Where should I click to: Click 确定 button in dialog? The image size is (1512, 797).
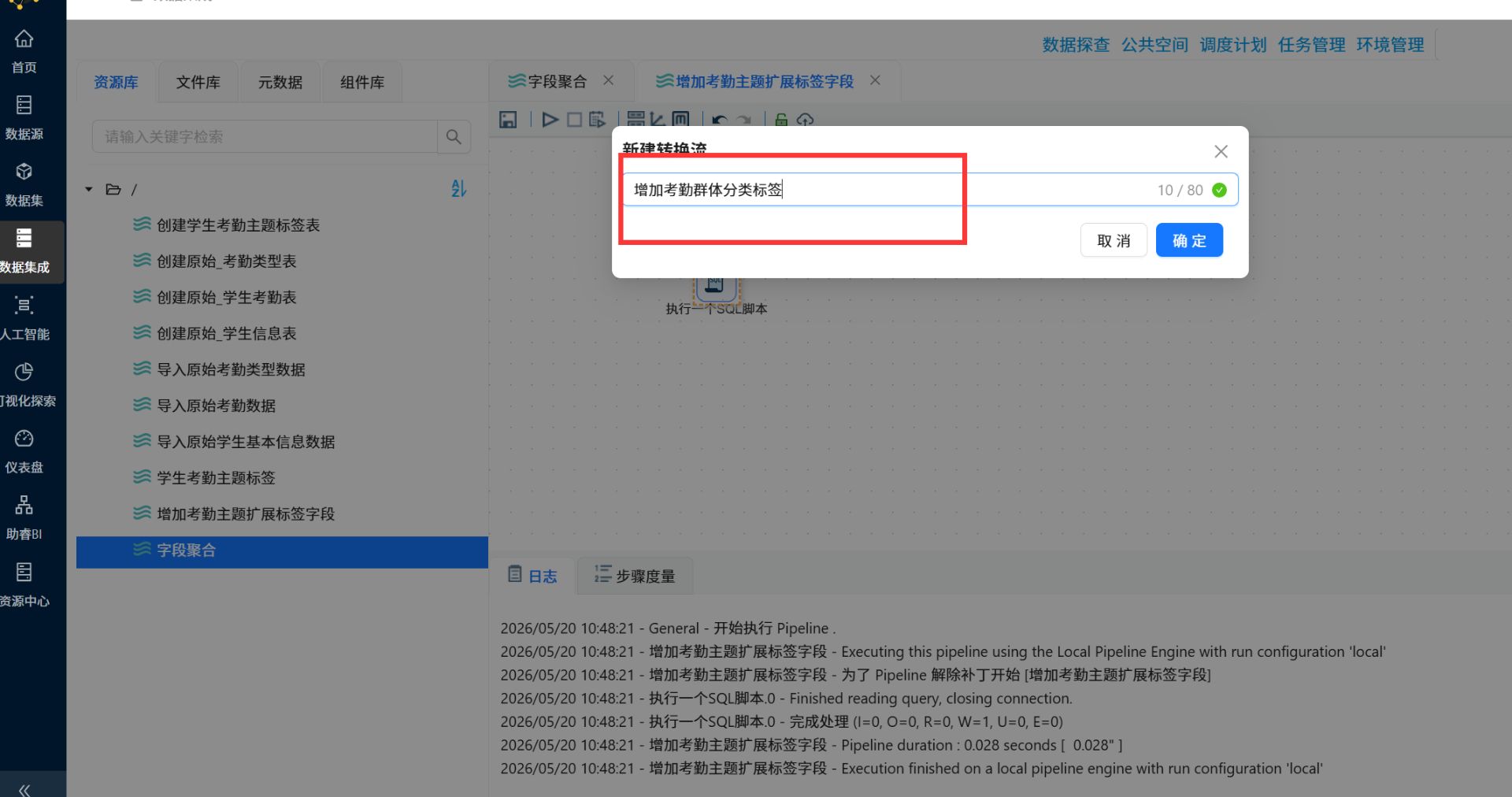coord(1189,240)
